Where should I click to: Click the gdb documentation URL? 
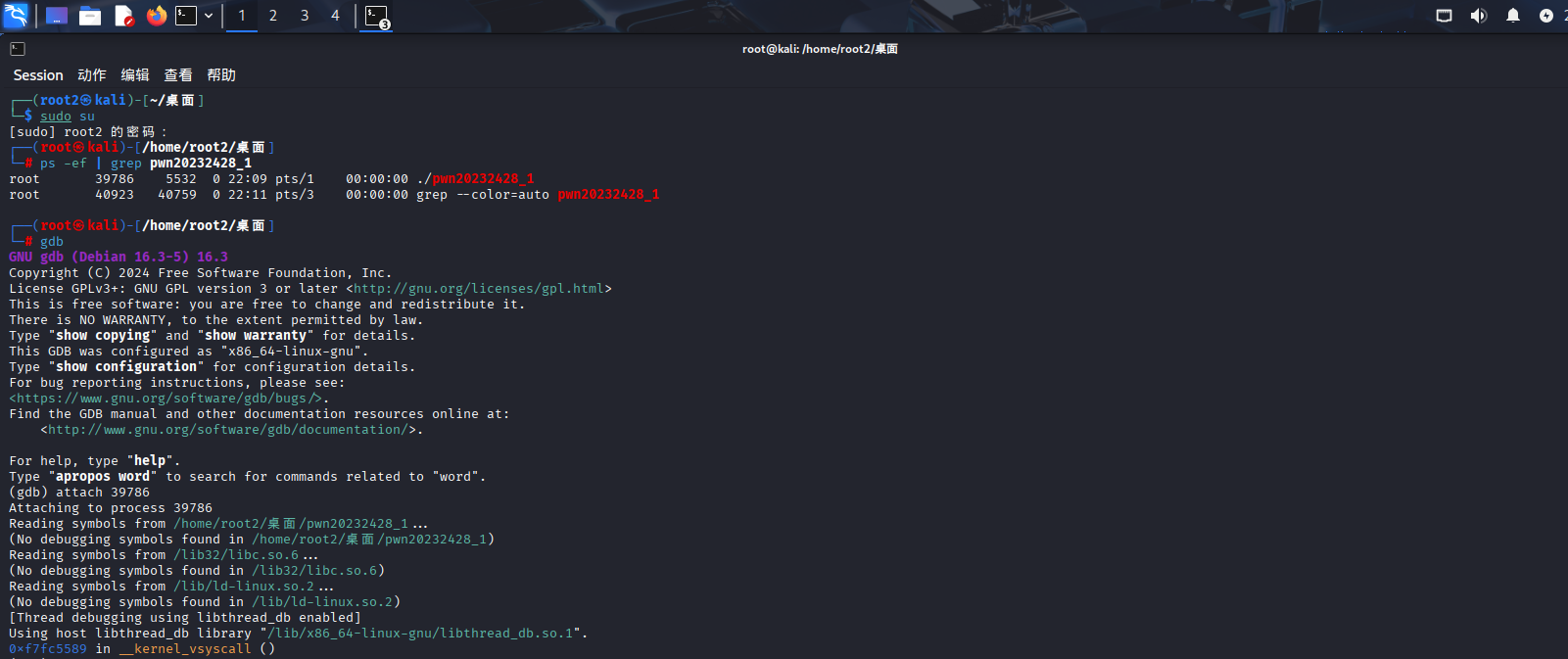tap(228, 430)
